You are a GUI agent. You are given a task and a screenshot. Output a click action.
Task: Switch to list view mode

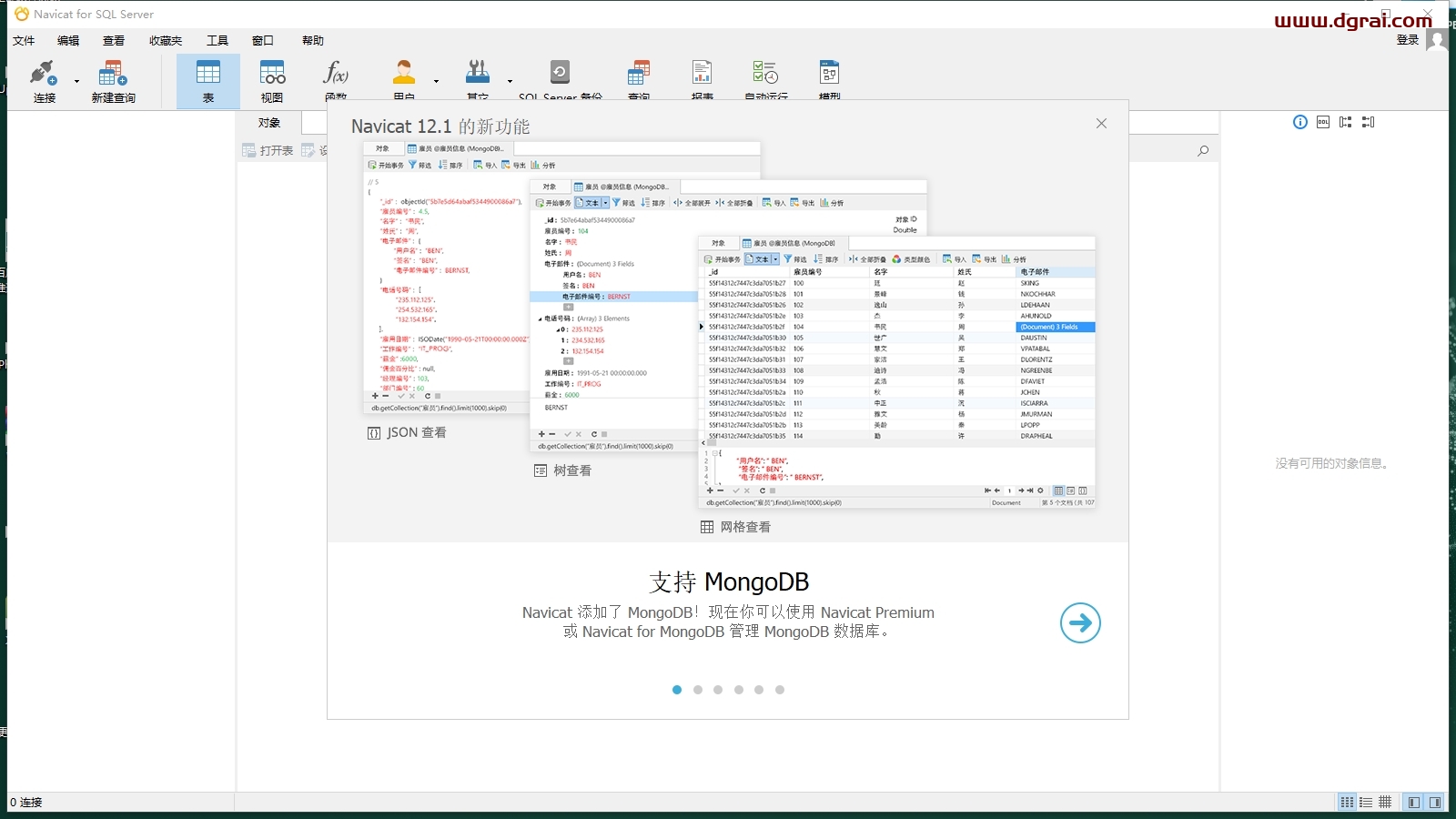click(x=1366, y=803)
